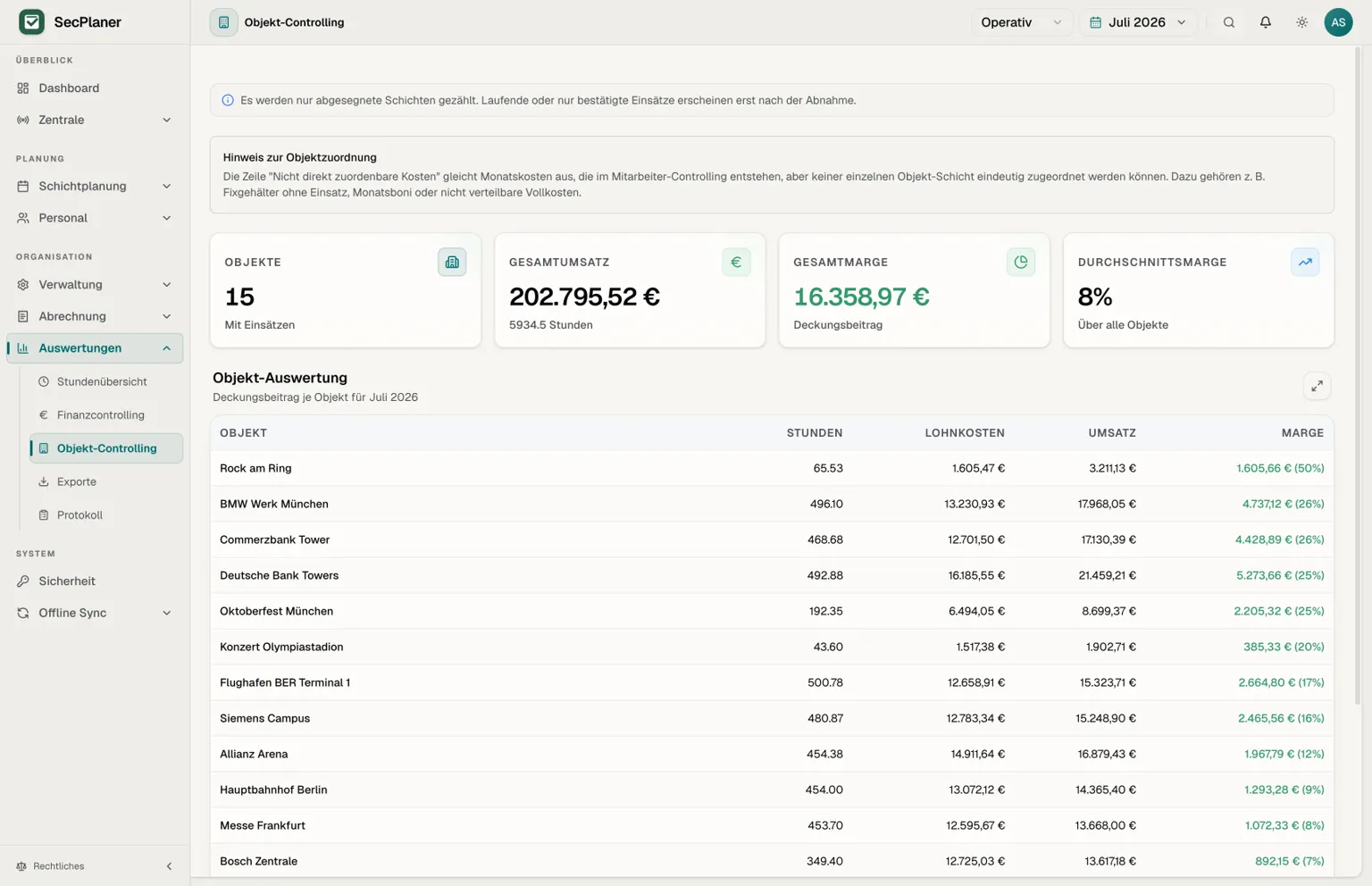Click the building icon on Objekte card

(452, 262)
